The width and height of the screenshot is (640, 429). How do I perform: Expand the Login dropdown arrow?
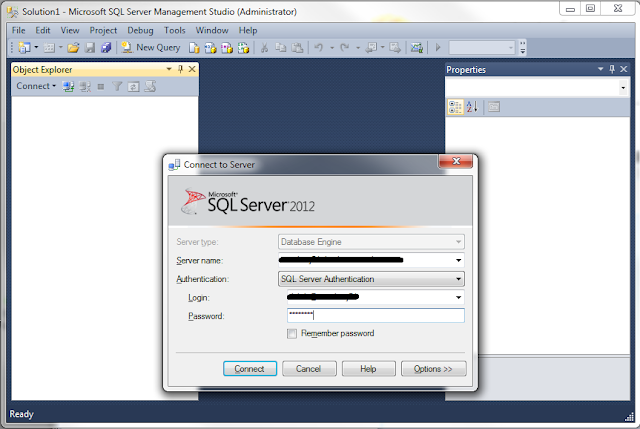click(458, 298)
